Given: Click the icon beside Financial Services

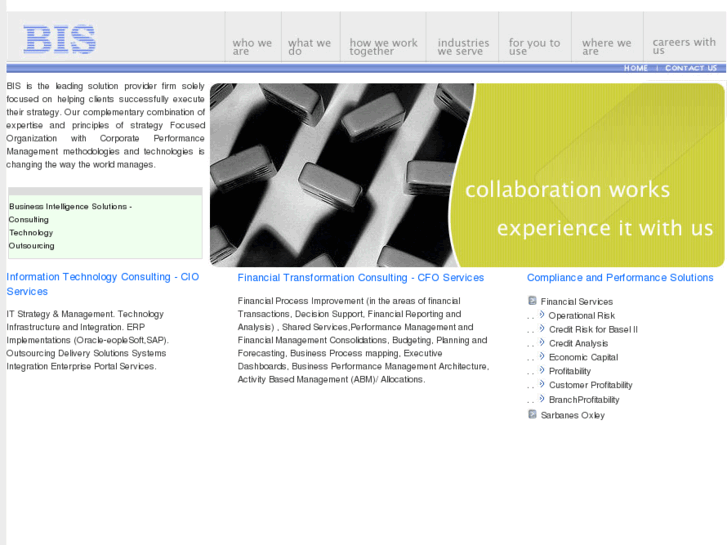Looking at the screenshot, I should (x=532, y=301).
